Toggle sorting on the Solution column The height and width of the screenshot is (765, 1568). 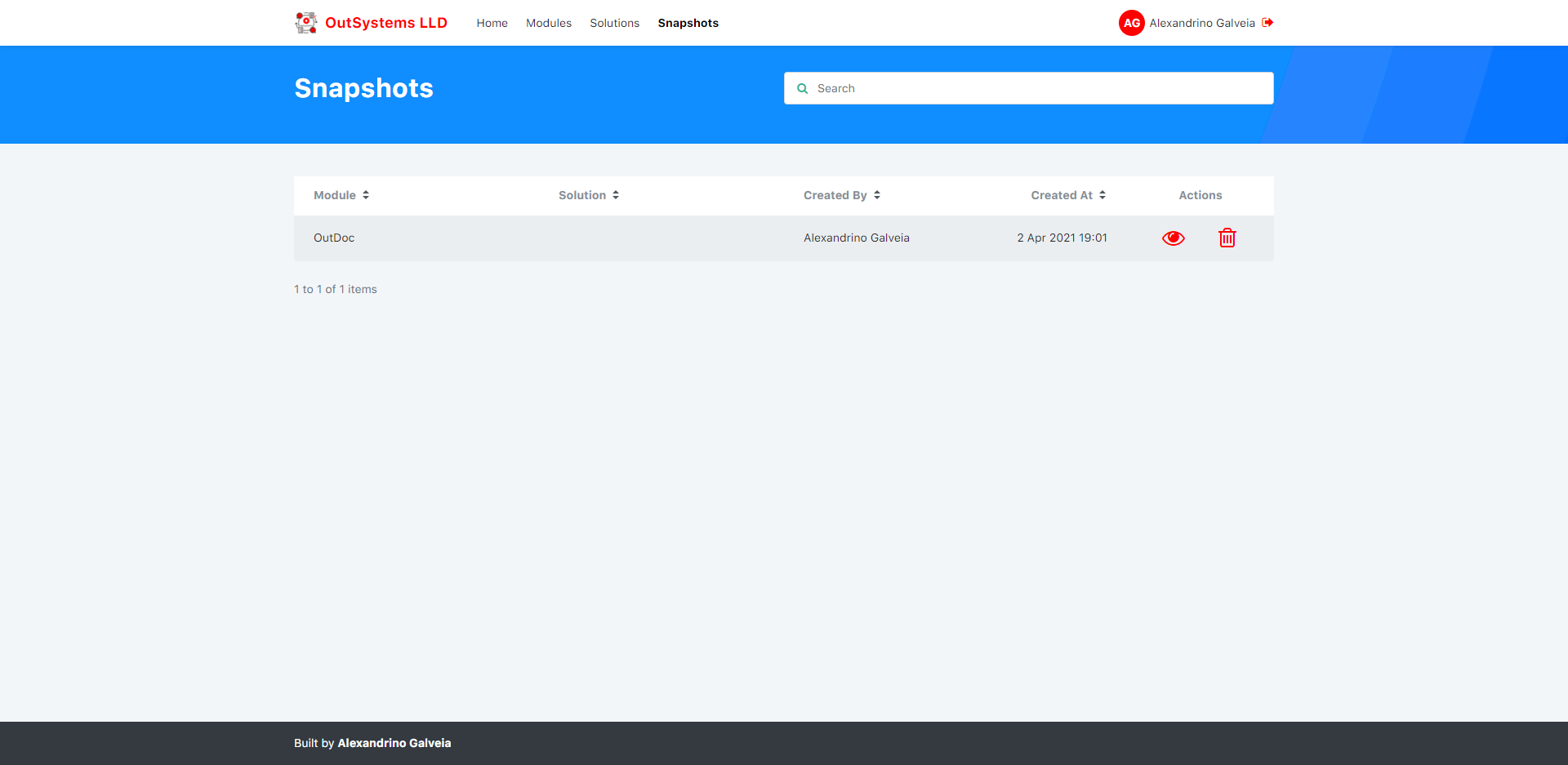615,194
